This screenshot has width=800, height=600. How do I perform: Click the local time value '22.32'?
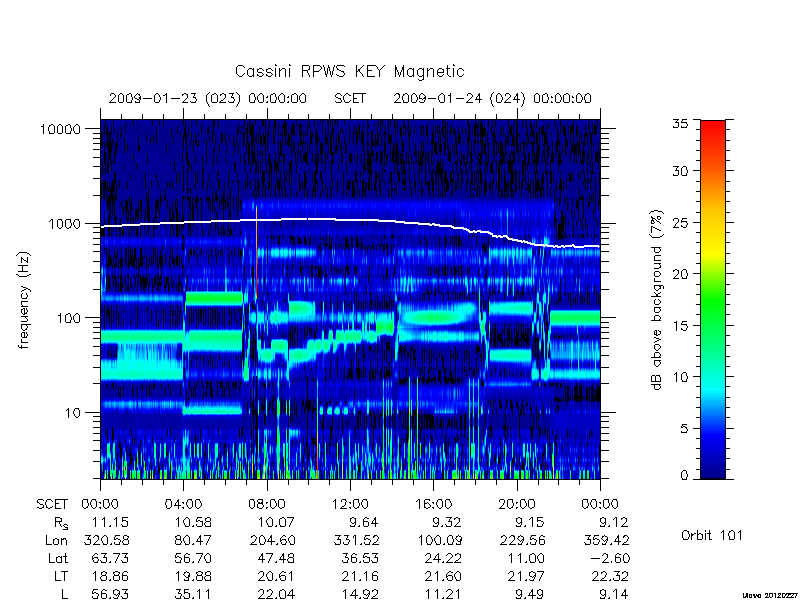click(609, 577)
